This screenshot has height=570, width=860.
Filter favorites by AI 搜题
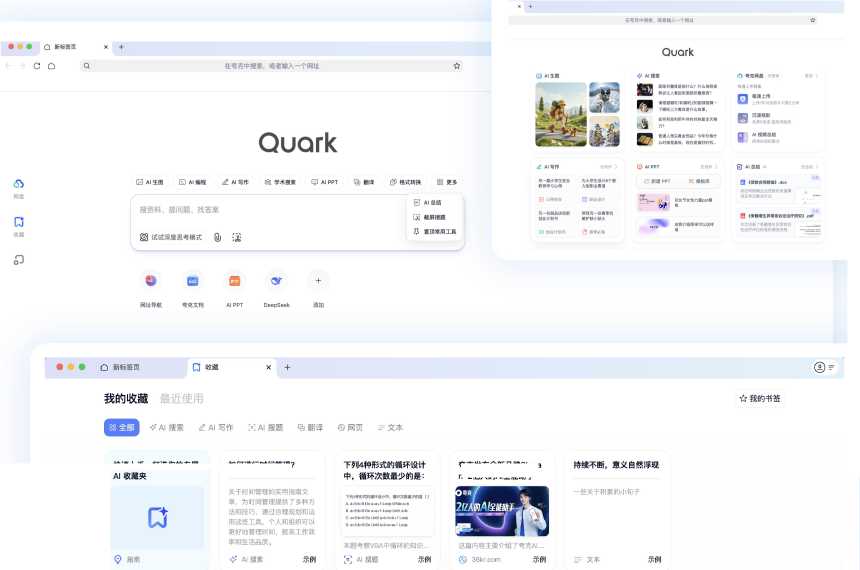[x=265, y=427]
